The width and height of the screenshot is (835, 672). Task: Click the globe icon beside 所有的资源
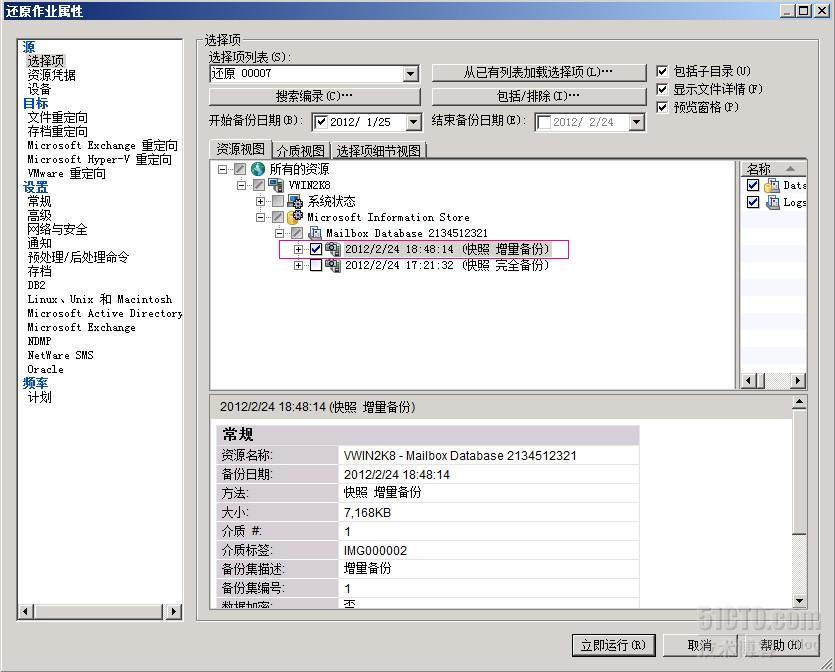(258, 169)
